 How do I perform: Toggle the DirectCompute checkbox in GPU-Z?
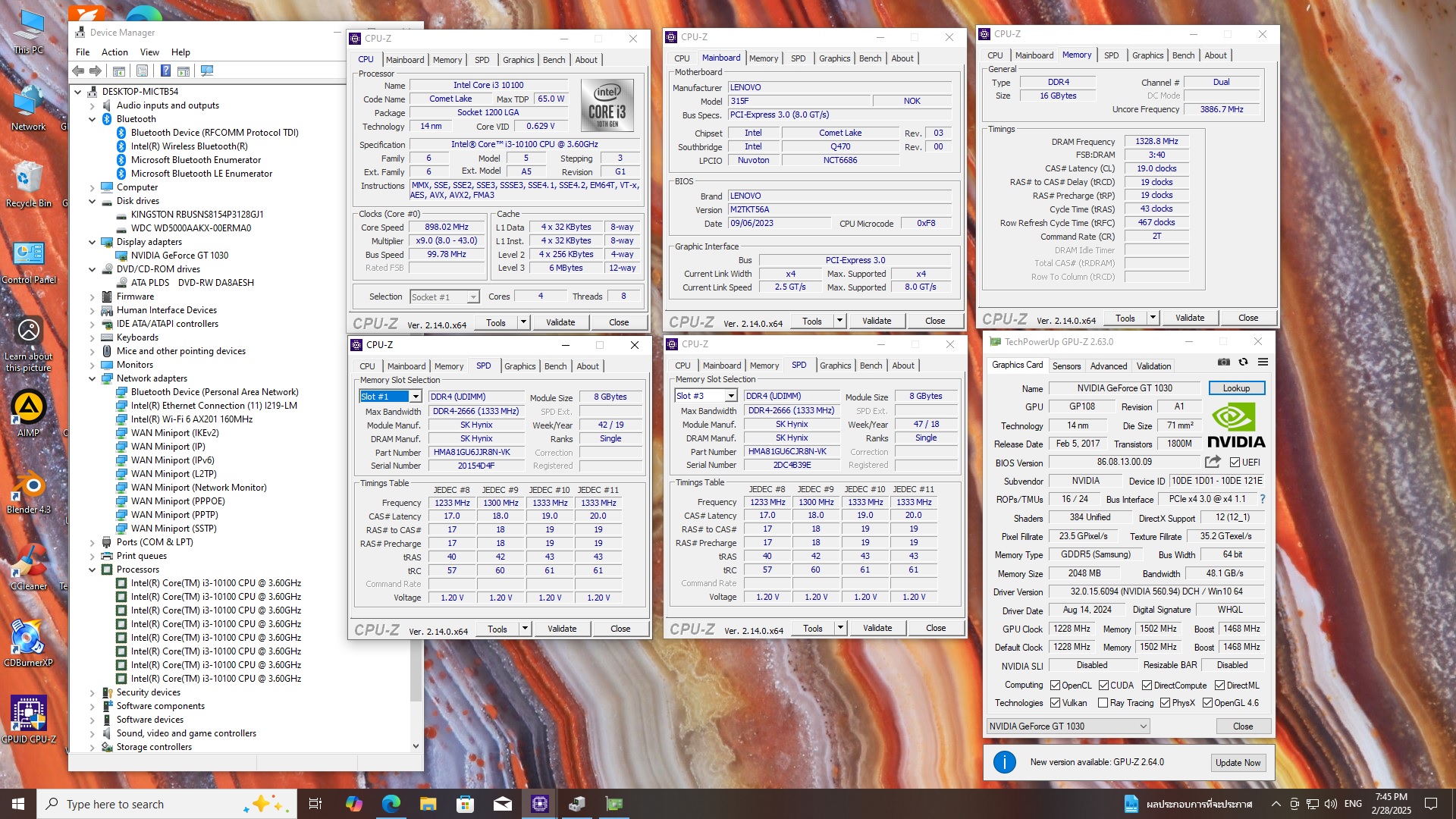(x=1147, y=685)
